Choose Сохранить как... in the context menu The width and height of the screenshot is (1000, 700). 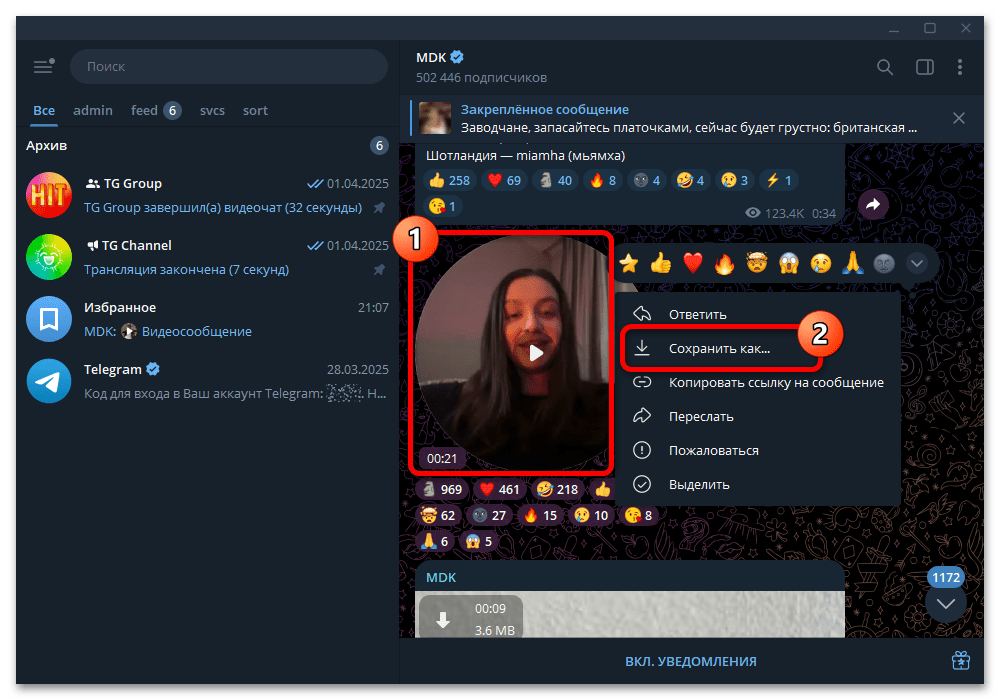tap(760, 348)
